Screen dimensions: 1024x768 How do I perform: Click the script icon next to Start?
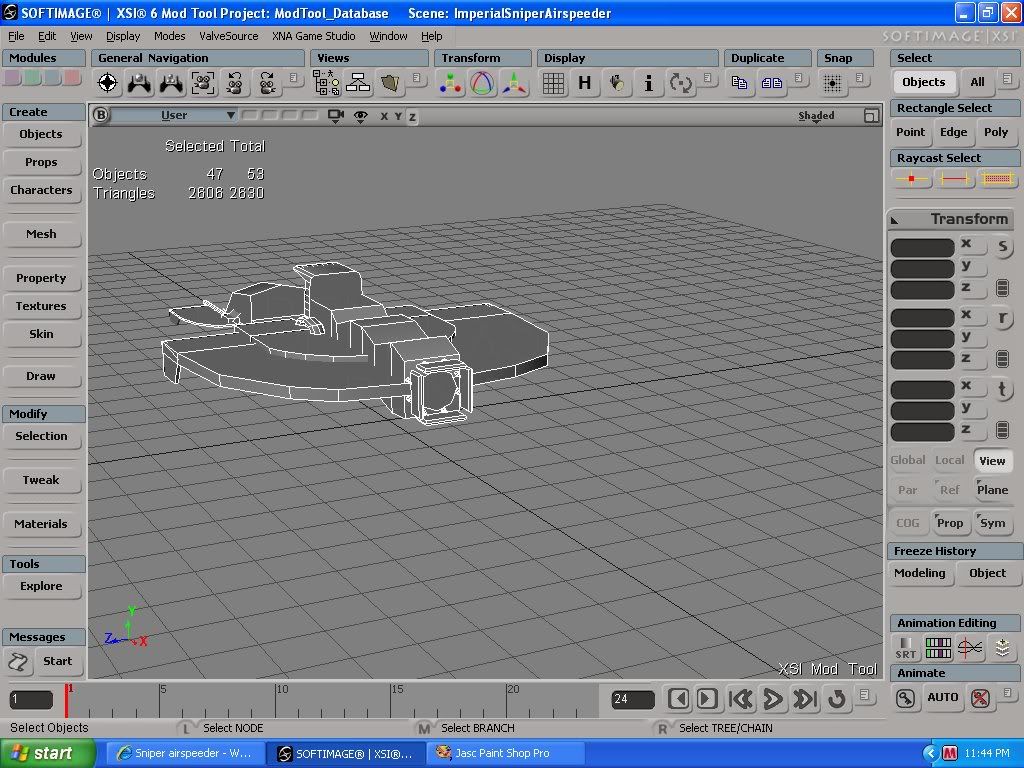(18, 662)
